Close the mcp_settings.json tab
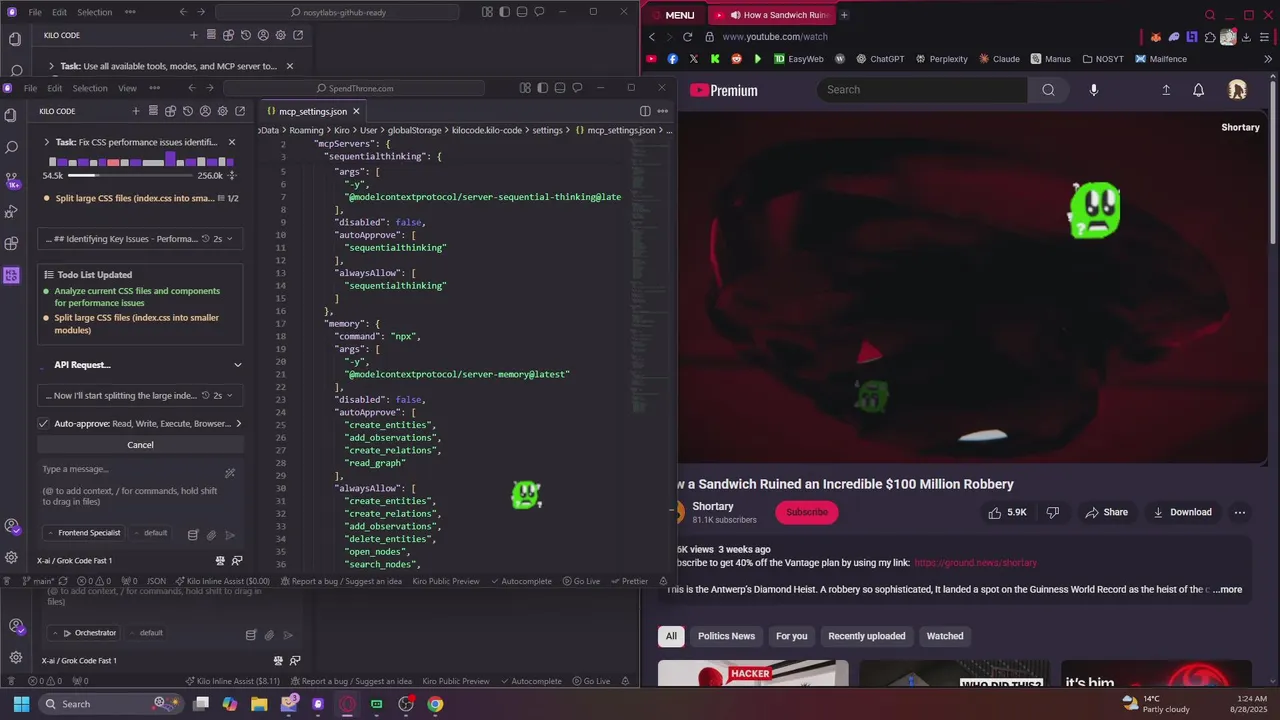 point(356,111)
